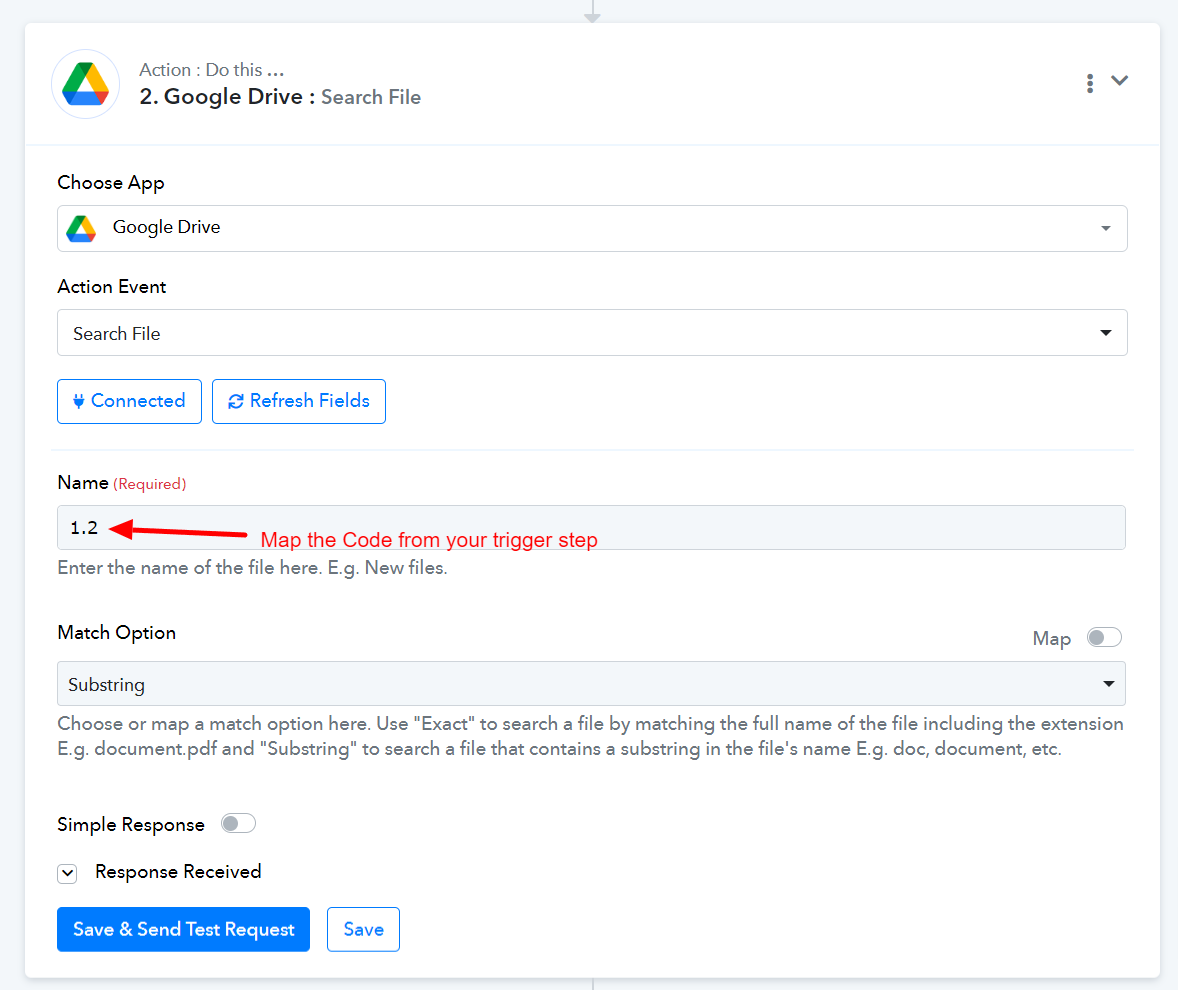Click the Connected button label
This screenshot has width=1178, height=990.
[x=138, y=401]
